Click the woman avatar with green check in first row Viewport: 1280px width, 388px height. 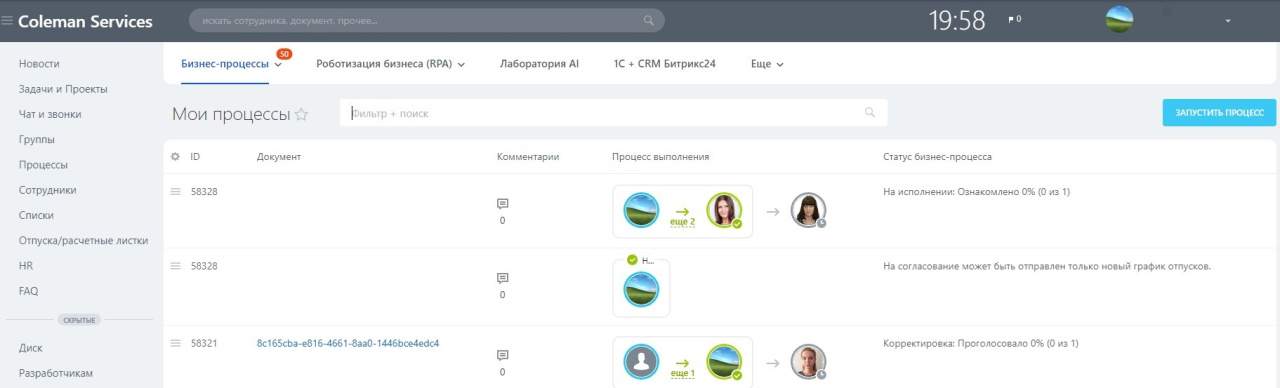[724, 211]
